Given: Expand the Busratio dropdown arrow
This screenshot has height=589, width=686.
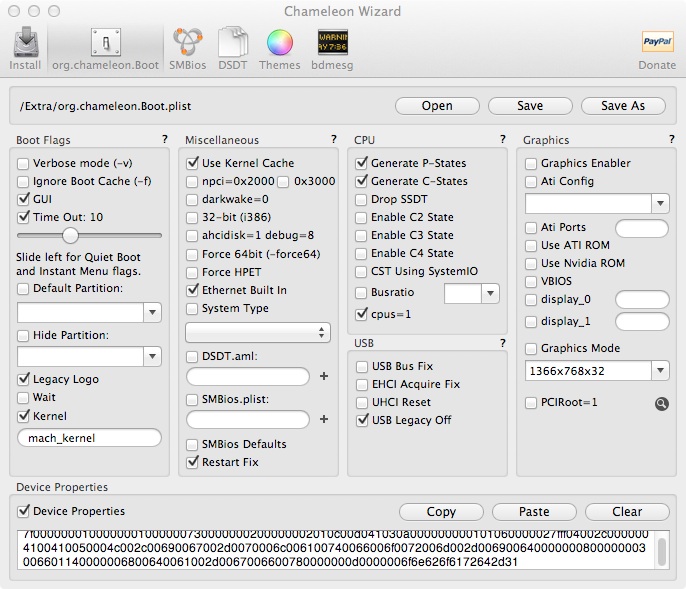Looking at the screenshot, I should coord(490,293).
